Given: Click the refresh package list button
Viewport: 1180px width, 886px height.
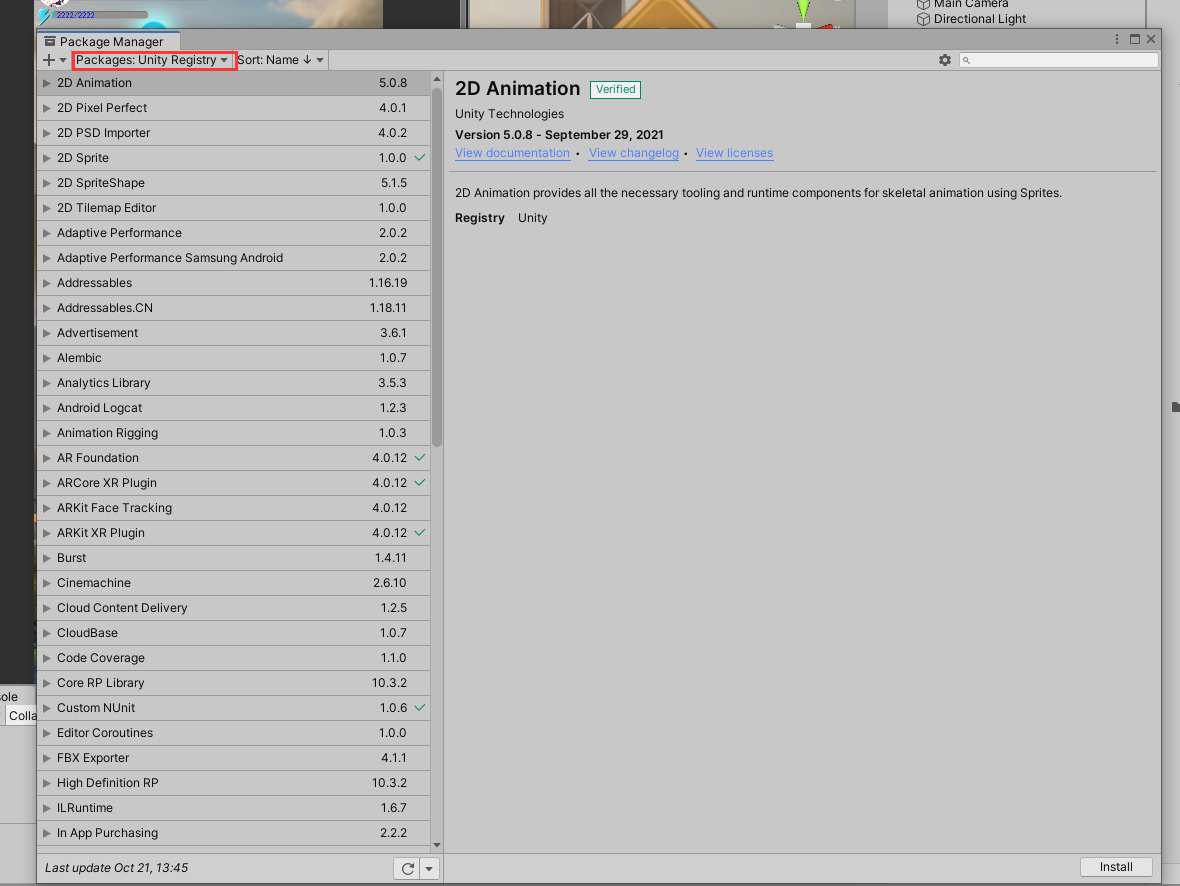Looking at the screenshot, I should [x=407, y=868].
